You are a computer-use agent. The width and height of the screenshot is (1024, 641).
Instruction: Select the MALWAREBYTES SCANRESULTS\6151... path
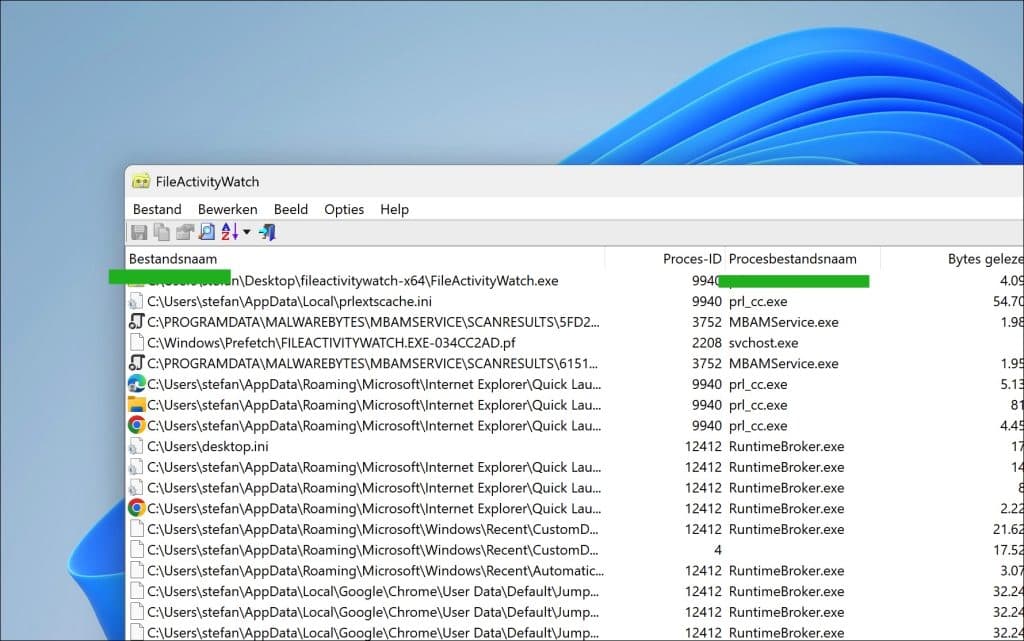(x=372, y=363)
